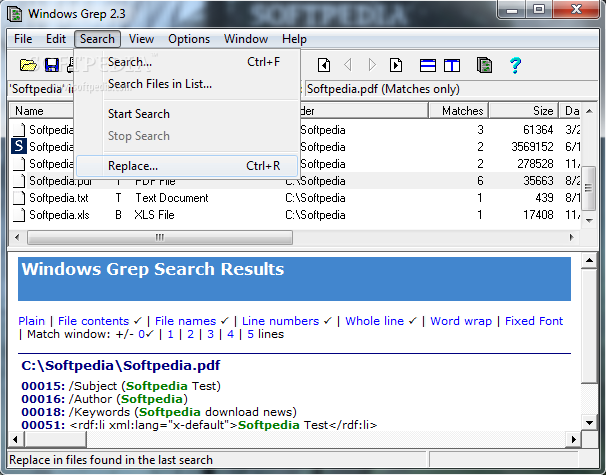Click the file icon of Softpedia.xls

point(19,215)
